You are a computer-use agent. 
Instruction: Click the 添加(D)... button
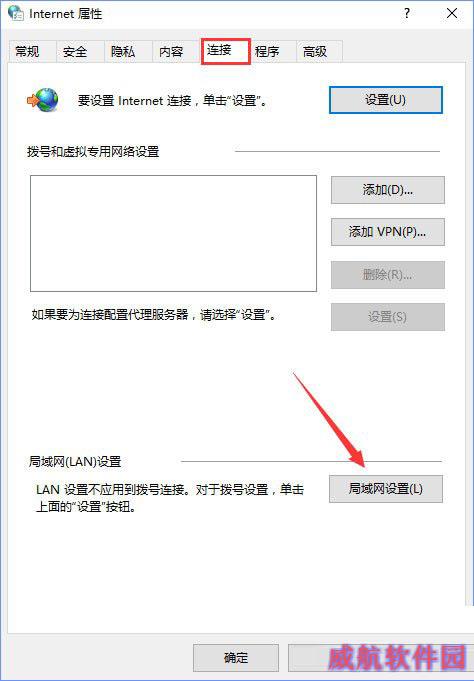pos(388,190)
